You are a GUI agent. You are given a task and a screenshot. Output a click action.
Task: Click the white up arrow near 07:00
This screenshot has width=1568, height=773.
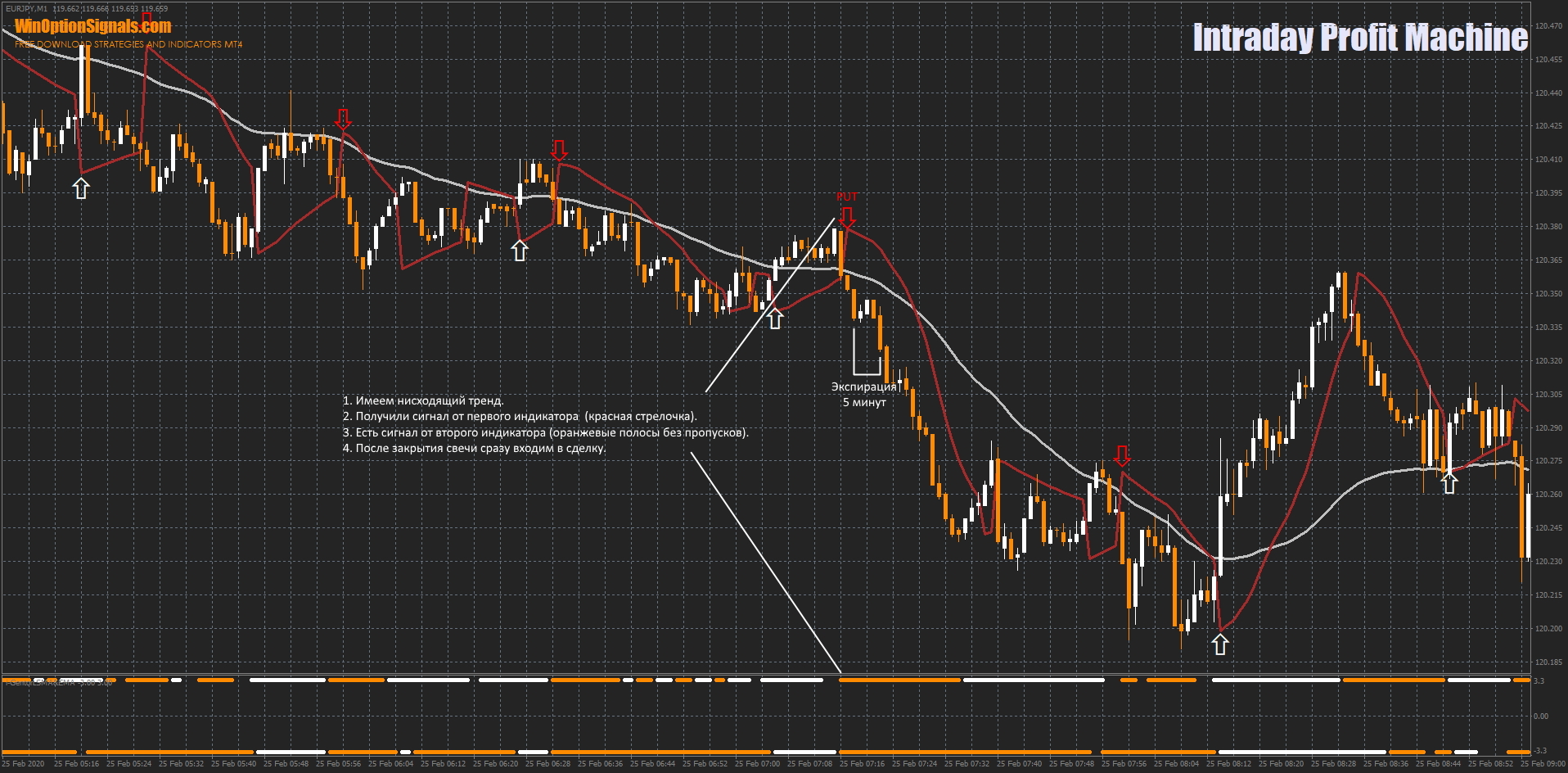pyautogui.click(x=774, y=318)
